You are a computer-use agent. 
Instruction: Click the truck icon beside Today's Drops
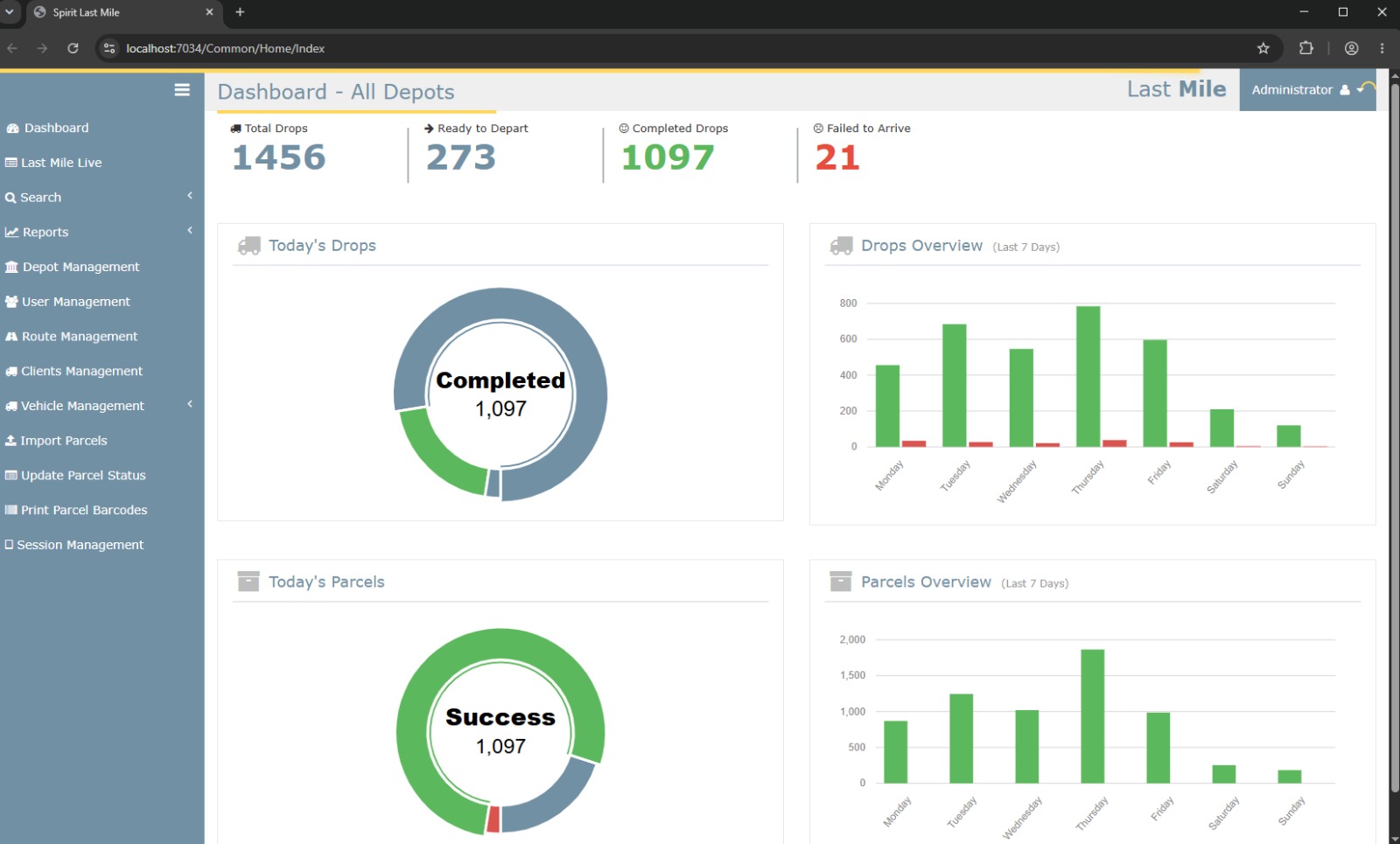click(249, 247)
